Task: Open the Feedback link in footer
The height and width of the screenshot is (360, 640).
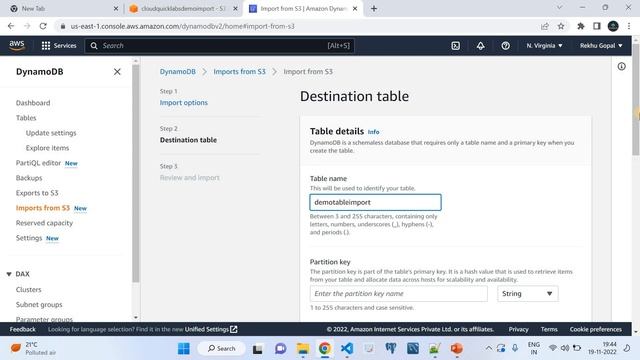Action: pyautogui.click(x=23, y=329)
